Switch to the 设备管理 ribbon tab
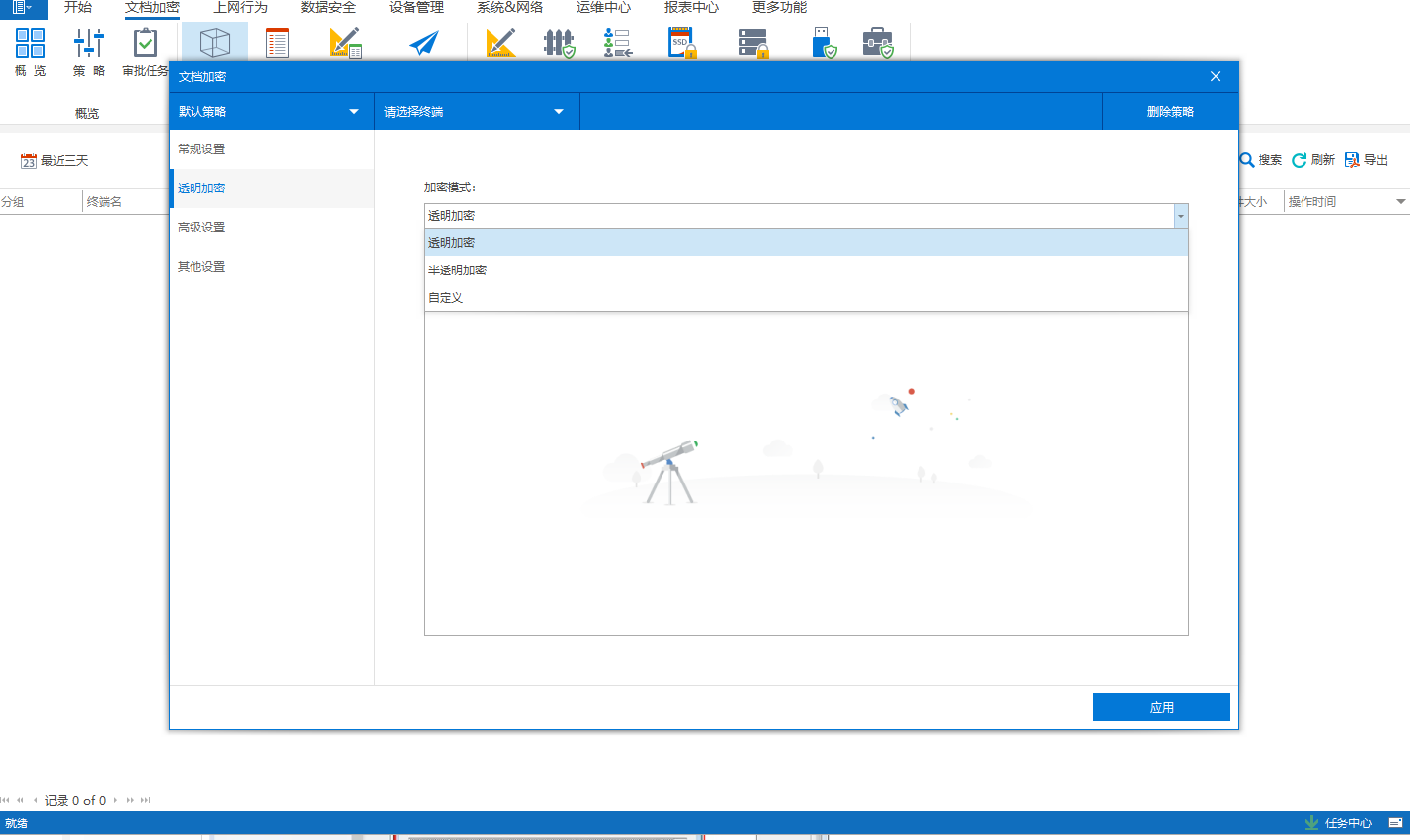 (x=416, y=8)
